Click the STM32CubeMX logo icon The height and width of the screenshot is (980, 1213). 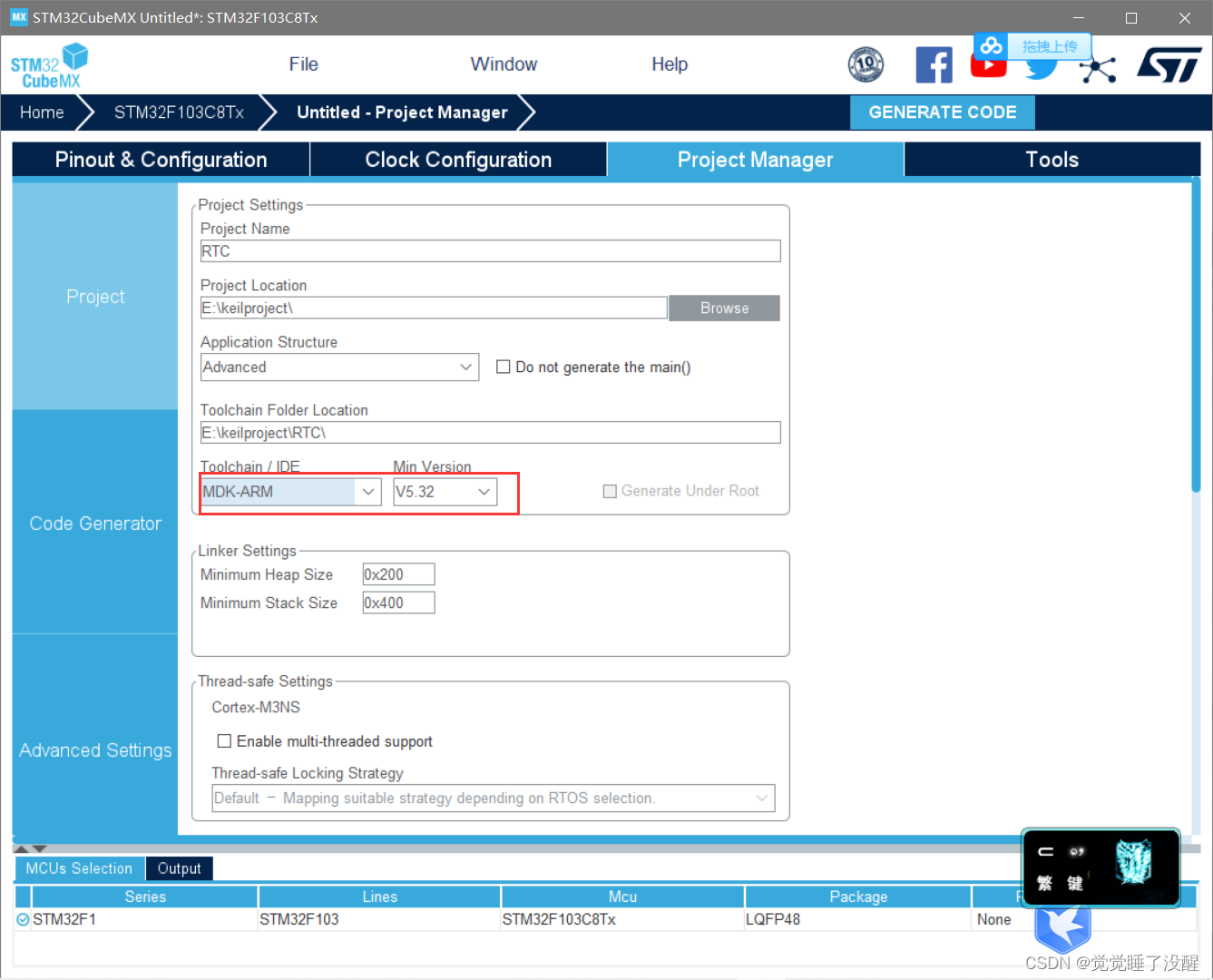(x=50, y=66)
